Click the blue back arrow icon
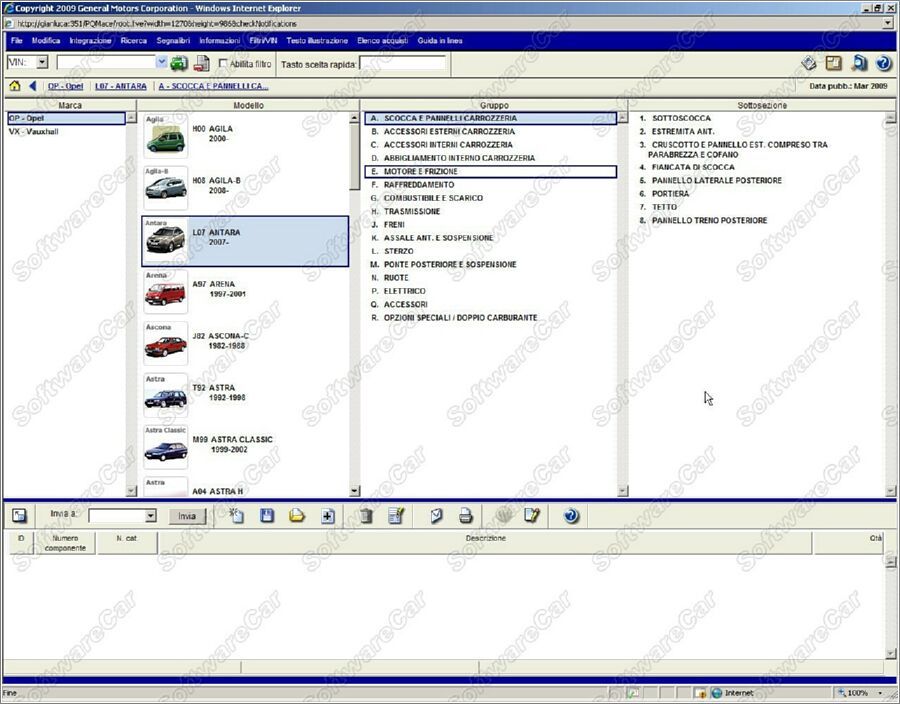The image size is (900, 704). click(32, 86)
